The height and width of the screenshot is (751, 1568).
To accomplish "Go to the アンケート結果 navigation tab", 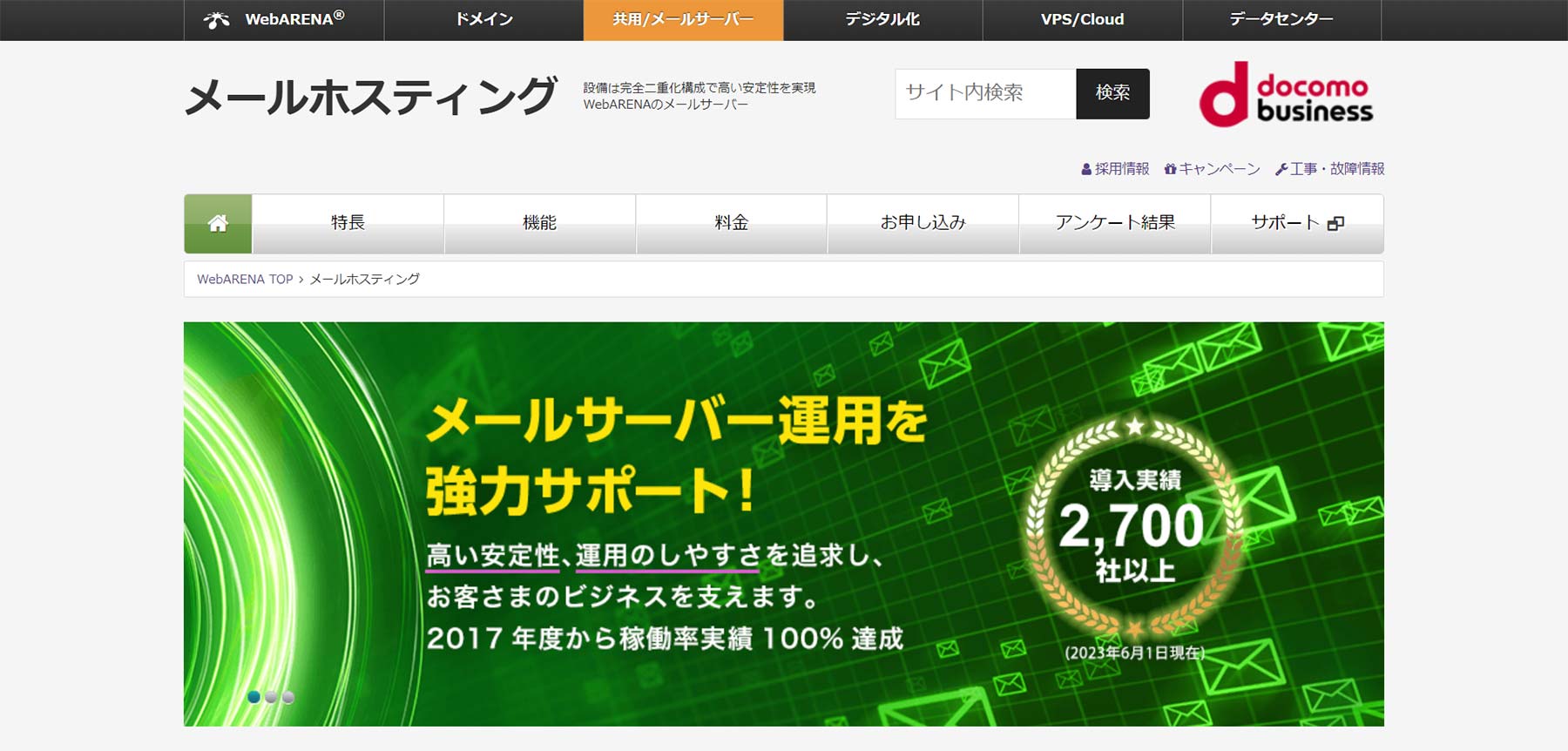I will [x=1114, y=224].
